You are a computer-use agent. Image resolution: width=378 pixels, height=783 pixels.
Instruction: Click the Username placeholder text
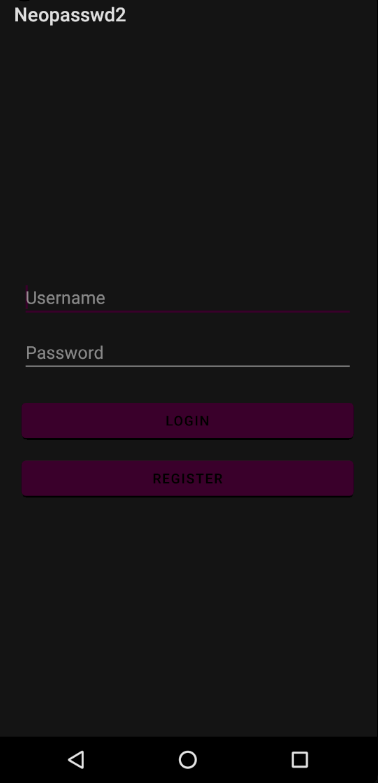pos(65,298)
